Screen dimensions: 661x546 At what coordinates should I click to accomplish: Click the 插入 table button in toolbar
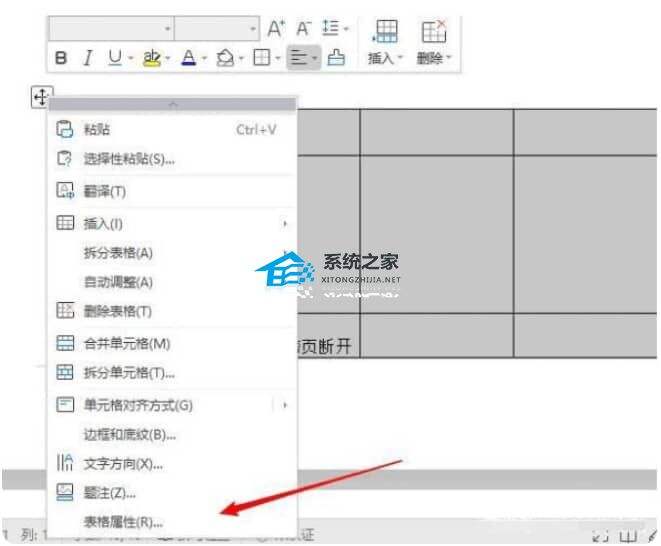point(385,42)
